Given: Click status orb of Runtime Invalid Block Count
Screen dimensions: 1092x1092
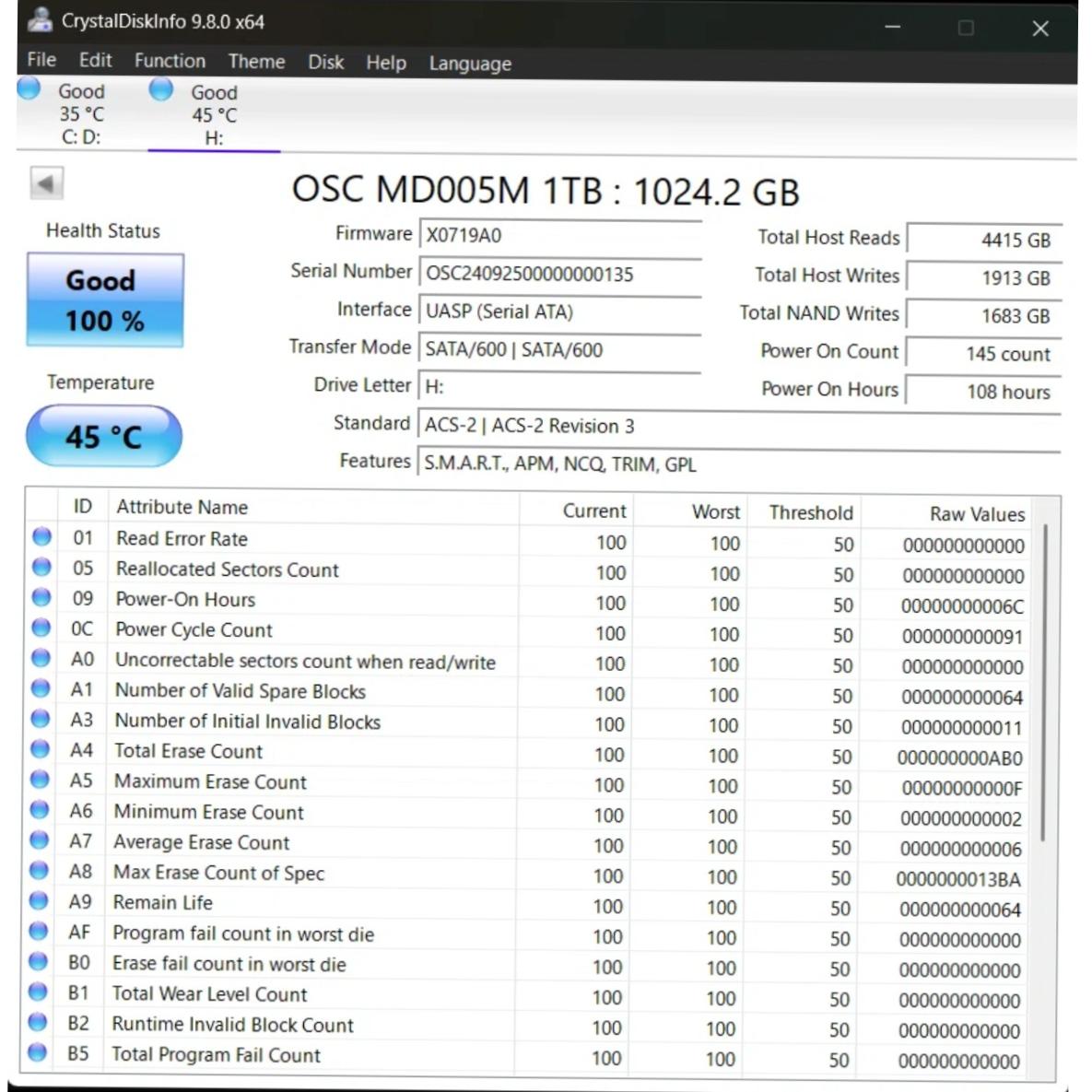Looking at the screenshot, I should pos(38,1022).
